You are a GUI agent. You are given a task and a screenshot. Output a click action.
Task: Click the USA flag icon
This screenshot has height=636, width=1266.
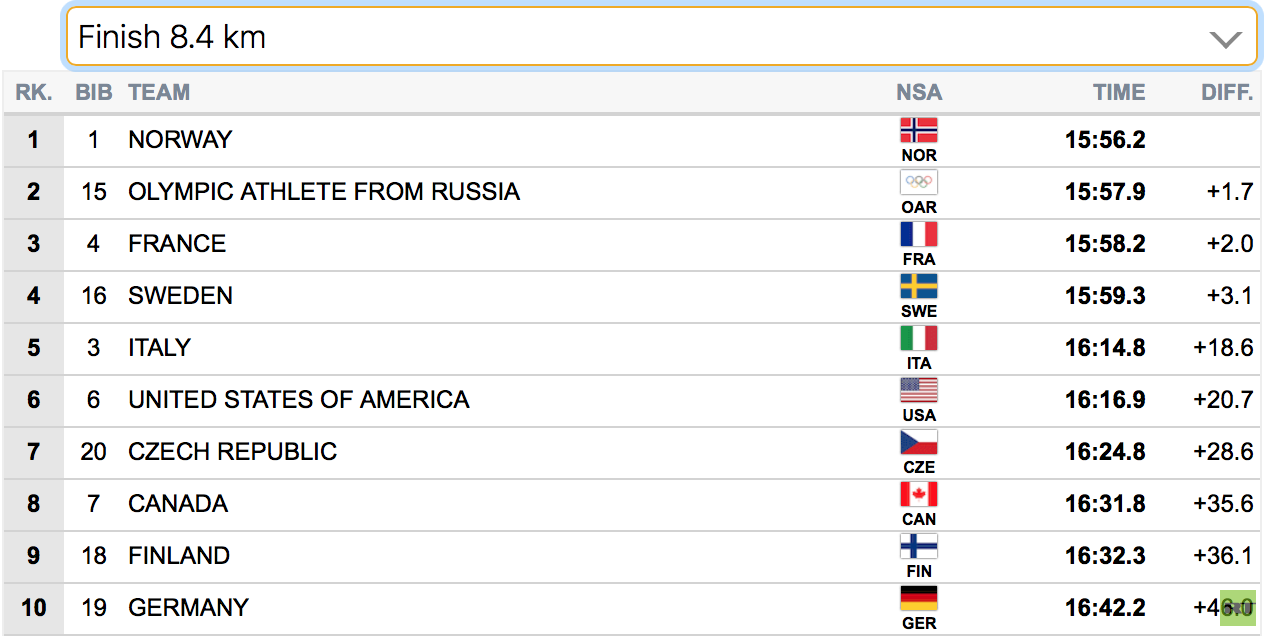point(918,390)
